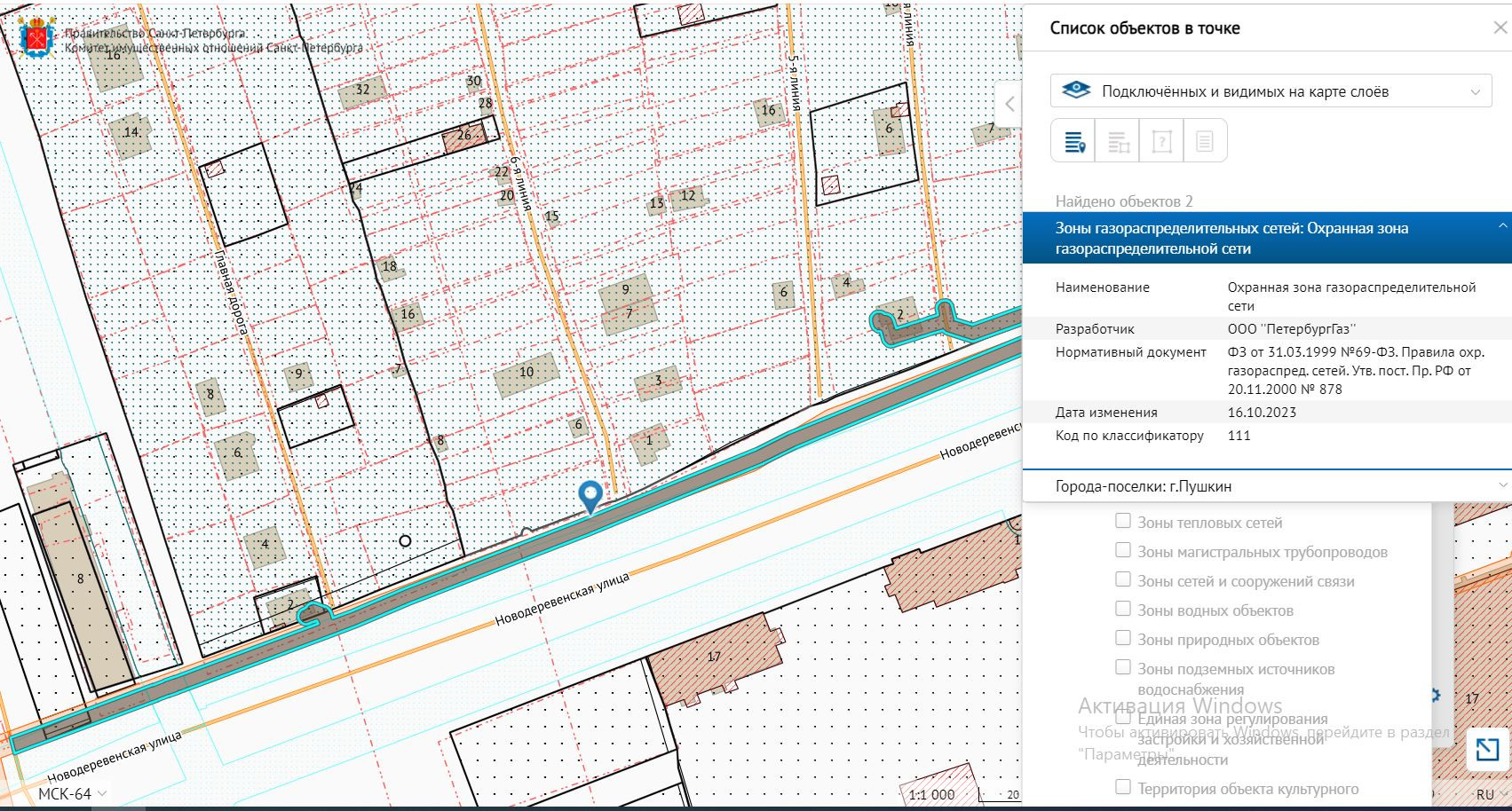Click the 1:1 000 map scale indicator
Viewport: 1512px width, 811px height.
point(931,795)
